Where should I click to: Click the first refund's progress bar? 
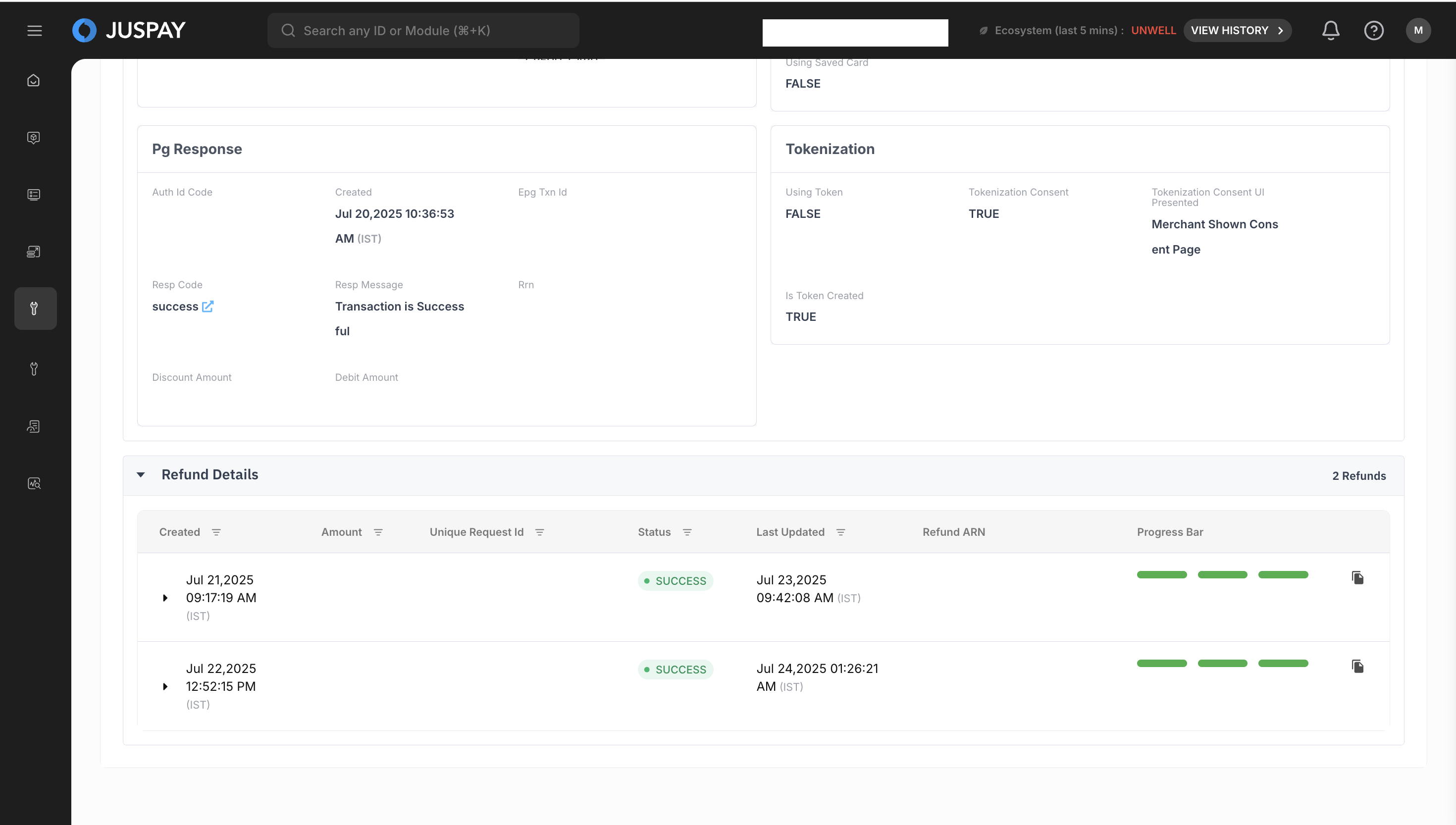1222,574
